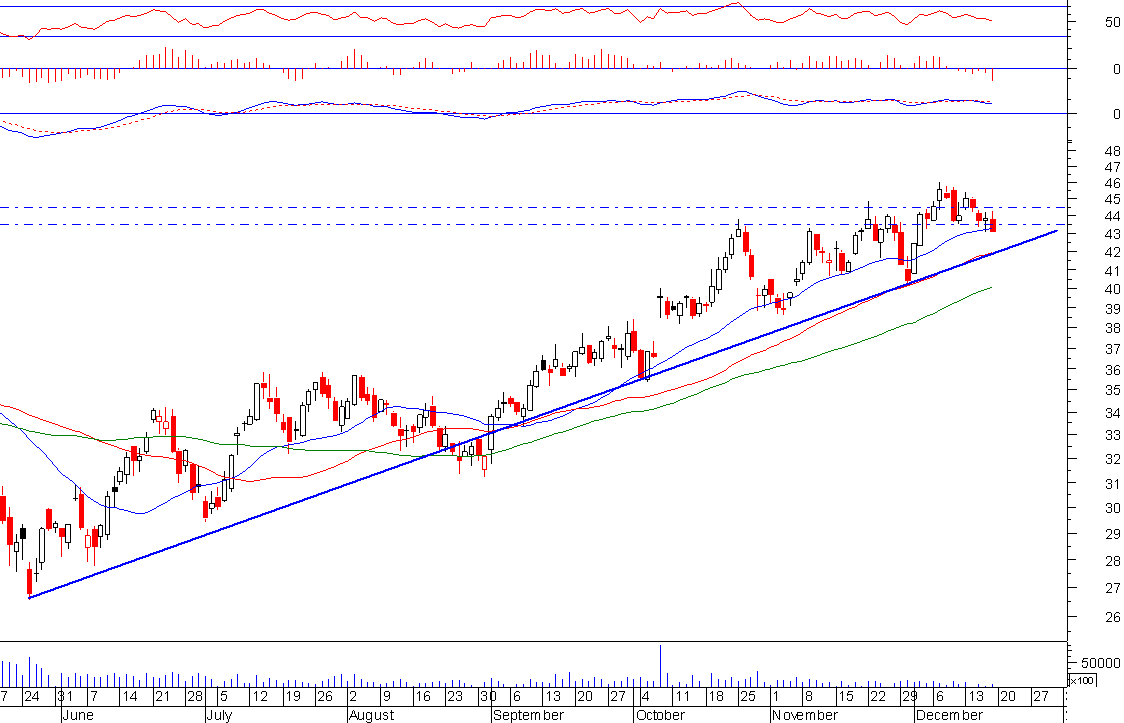Click price axis label 36
This screenshot has width=1124, height=723.
[1113, 370]
